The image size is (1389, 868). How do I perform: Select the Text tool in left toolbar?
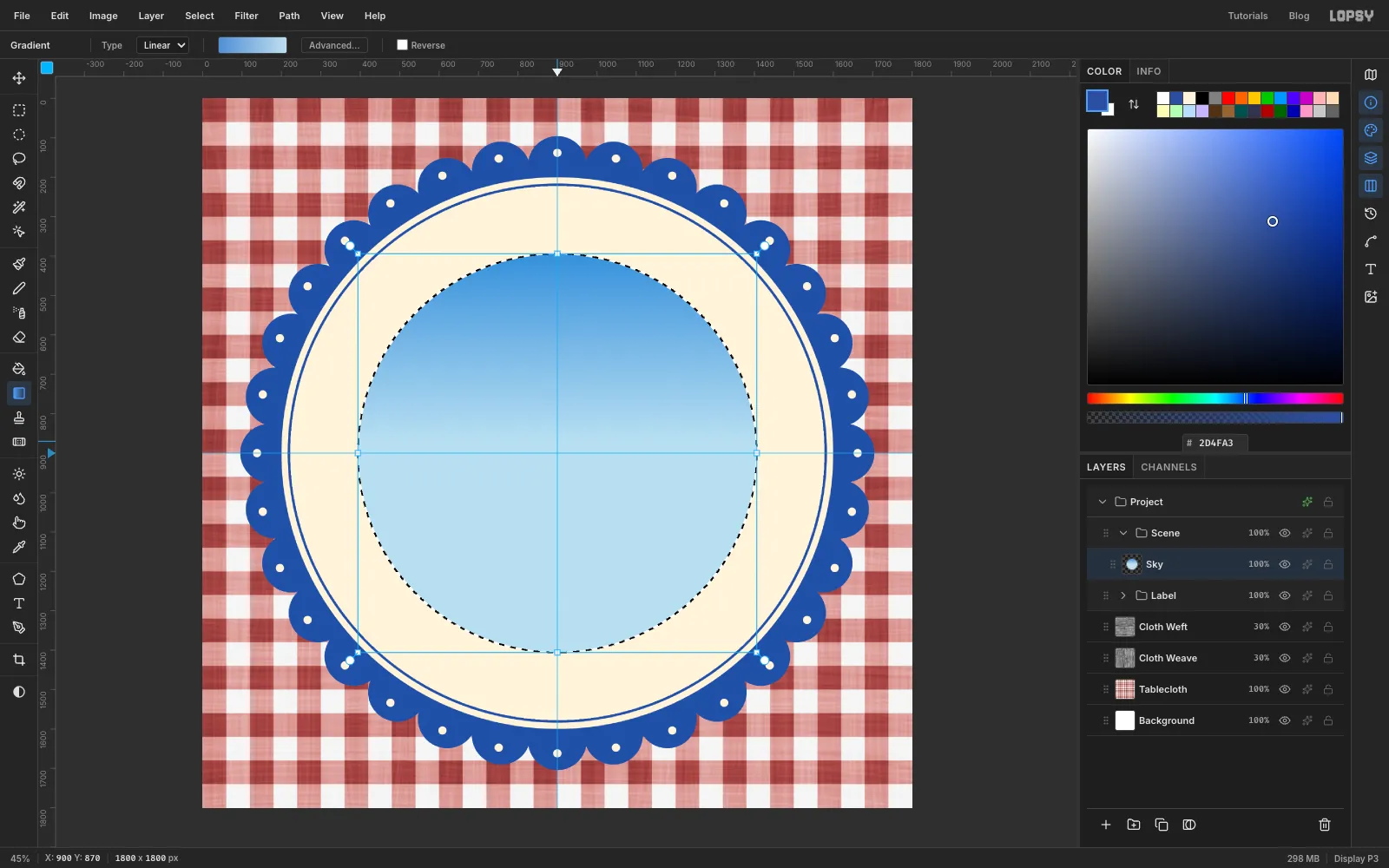pyautogui.click(x=19, y=603)
